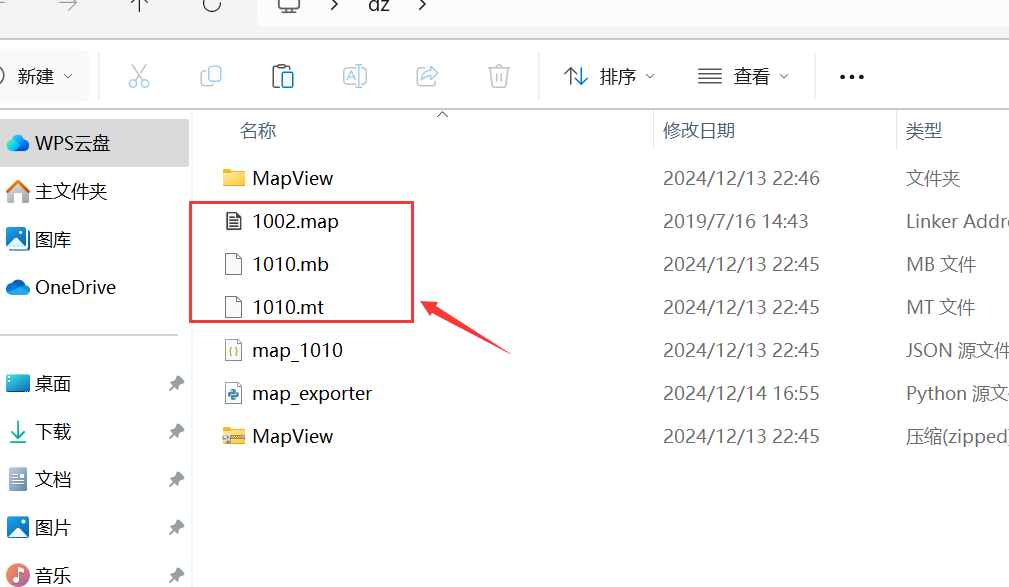Click the 文件夹 type cell
The height and width of the screenshot is (587, 1009).
(933, 178)
